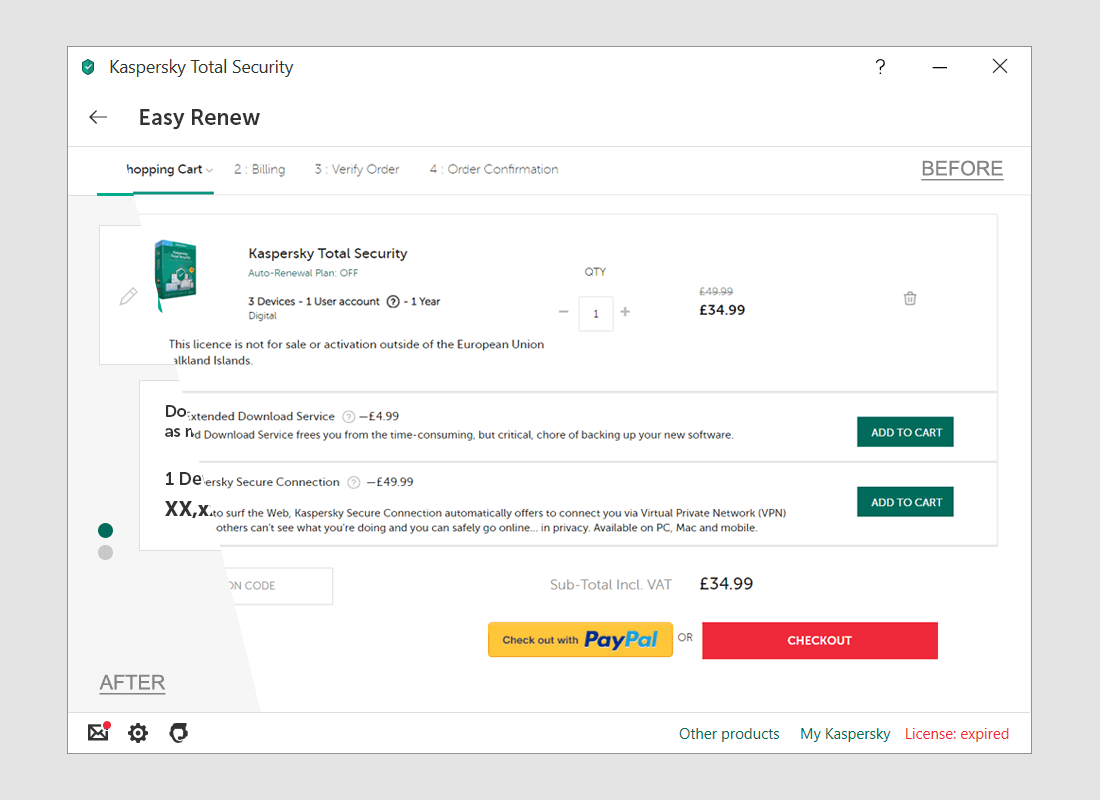Increase quantity with the plus icon
Viewport: 1100px width, 800px height.
(x=625, y=312)
